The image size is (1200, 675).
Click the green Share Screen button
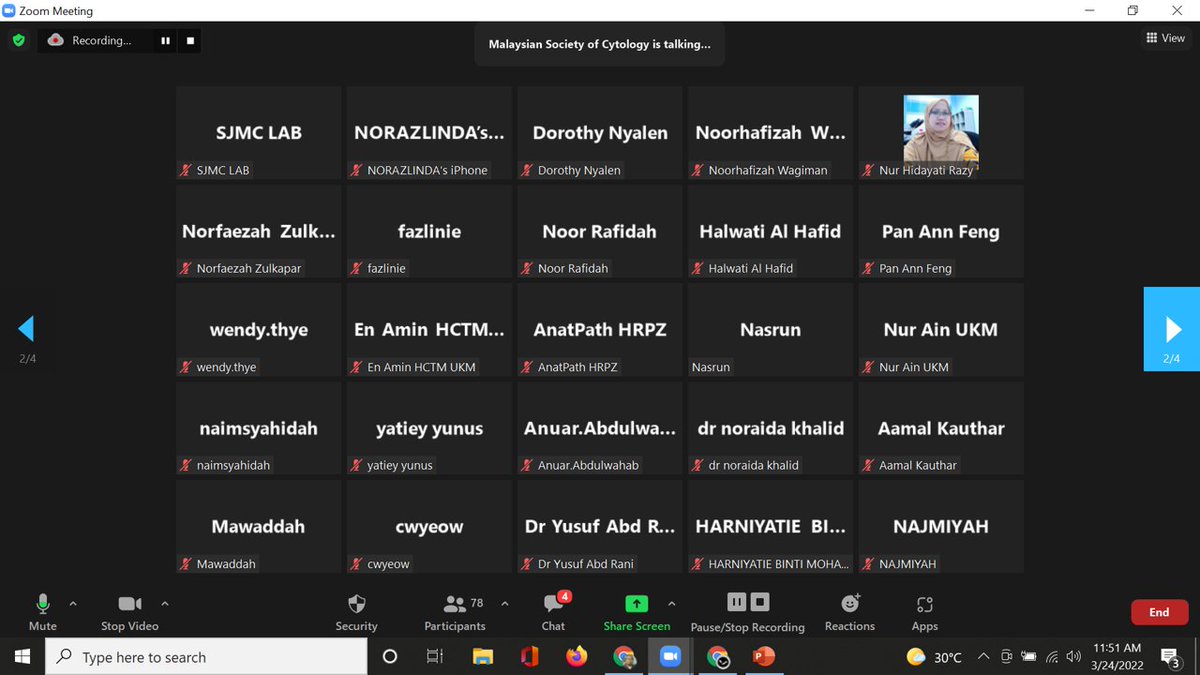pos(637,611)
